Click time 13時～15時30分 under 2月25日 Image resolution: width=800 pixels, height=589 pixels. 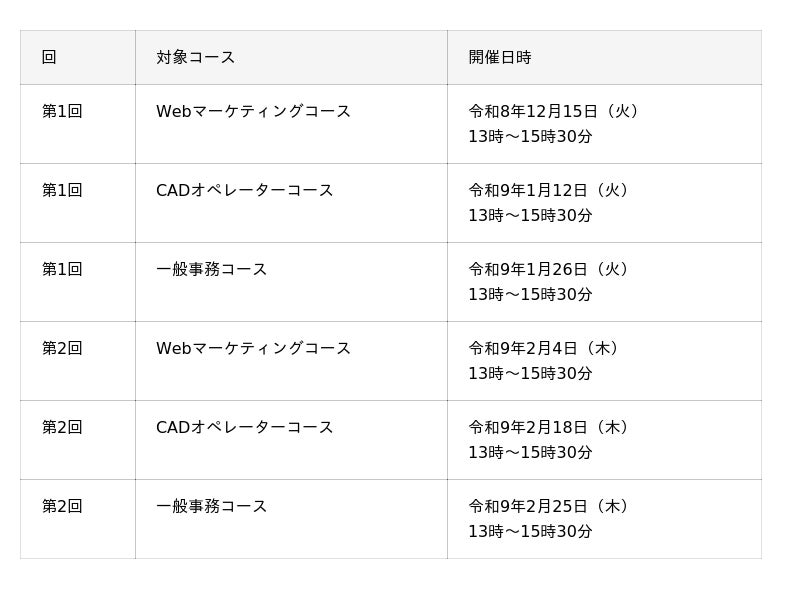(530, 531)
